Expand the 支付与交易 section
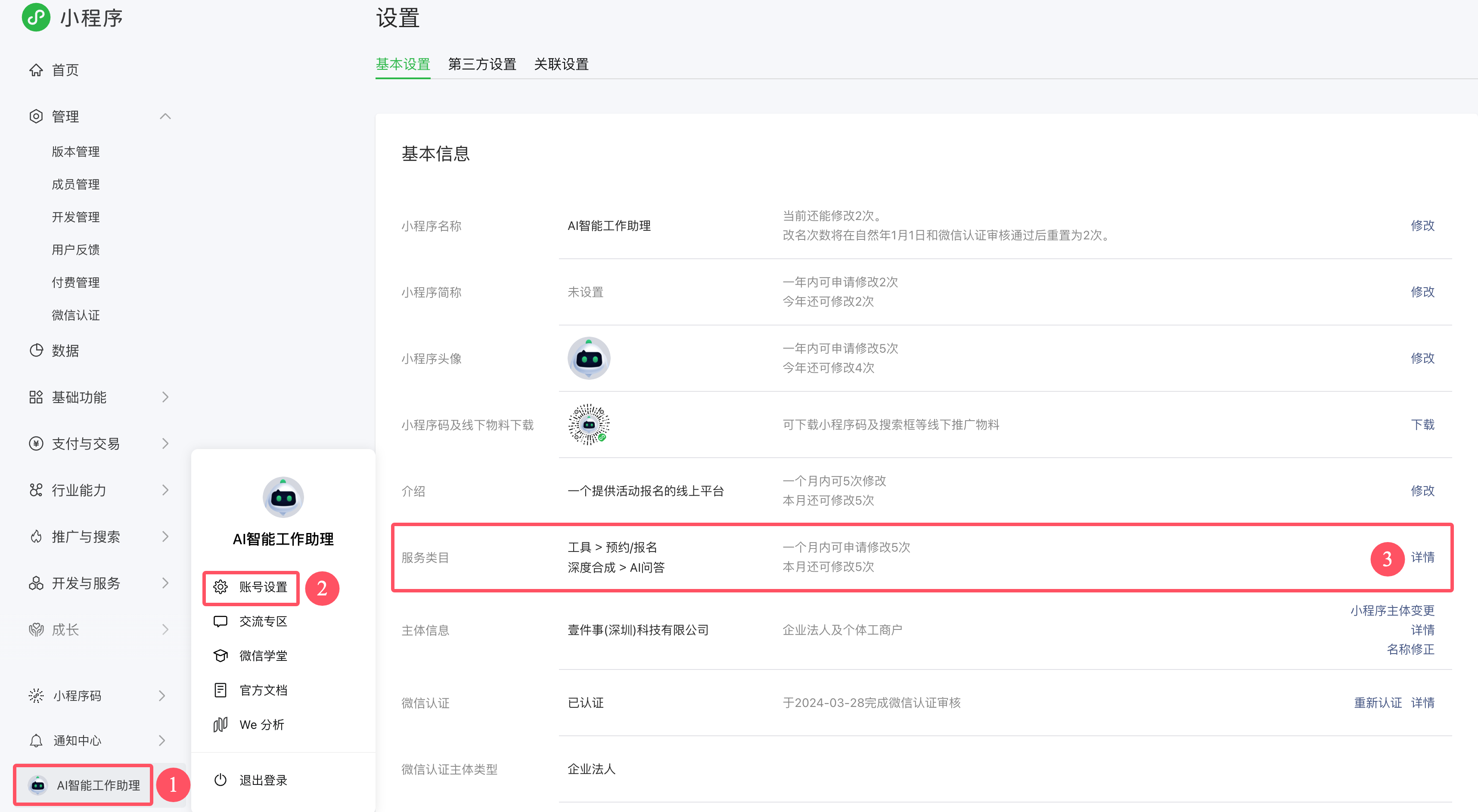1478x812 pixels. 165,443
